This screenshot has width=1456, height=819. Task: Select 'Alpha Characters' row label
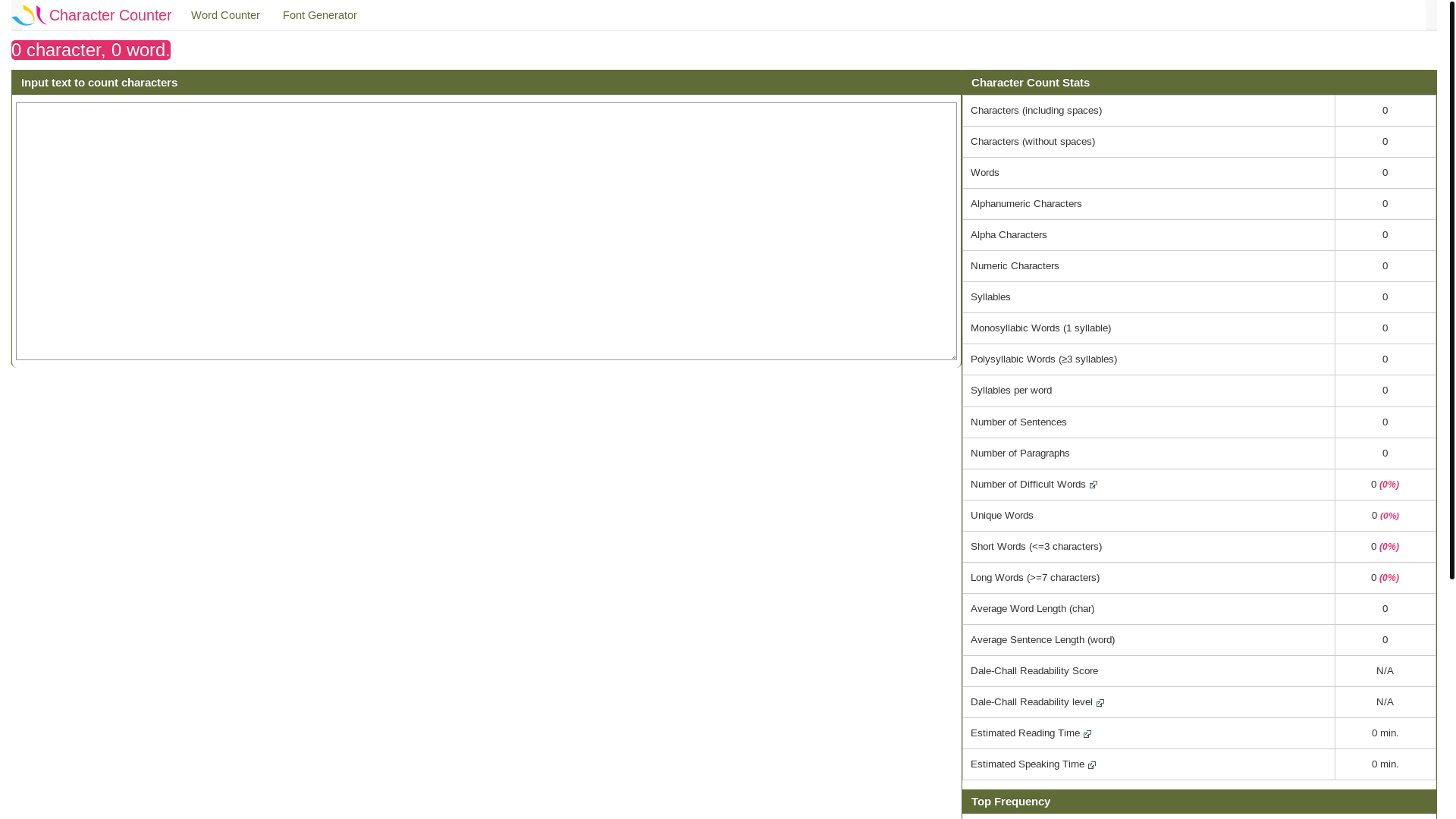click(1009, 235)
